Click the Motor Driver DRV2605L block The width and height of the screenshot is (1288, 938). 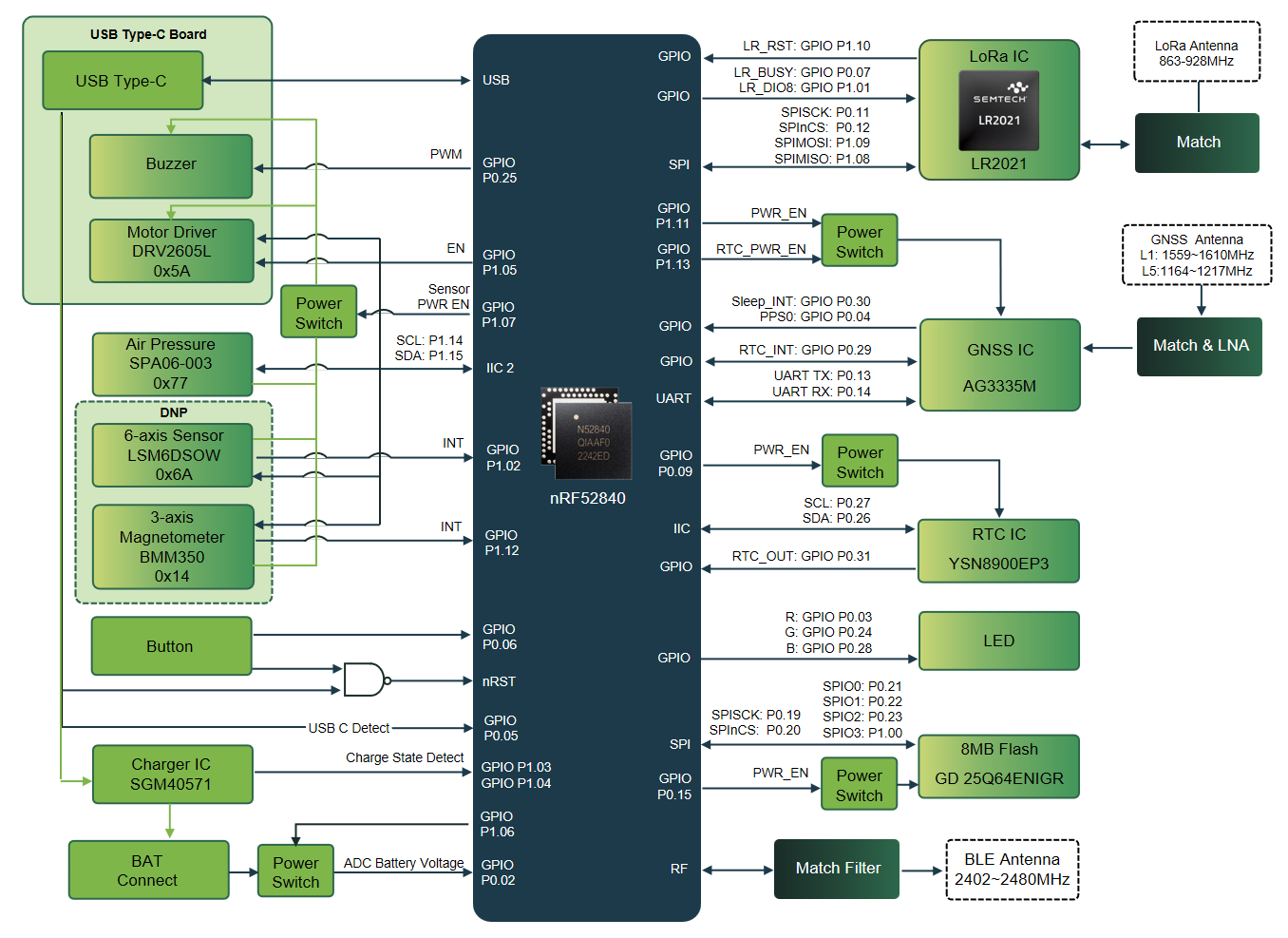[x=172, y=251]
